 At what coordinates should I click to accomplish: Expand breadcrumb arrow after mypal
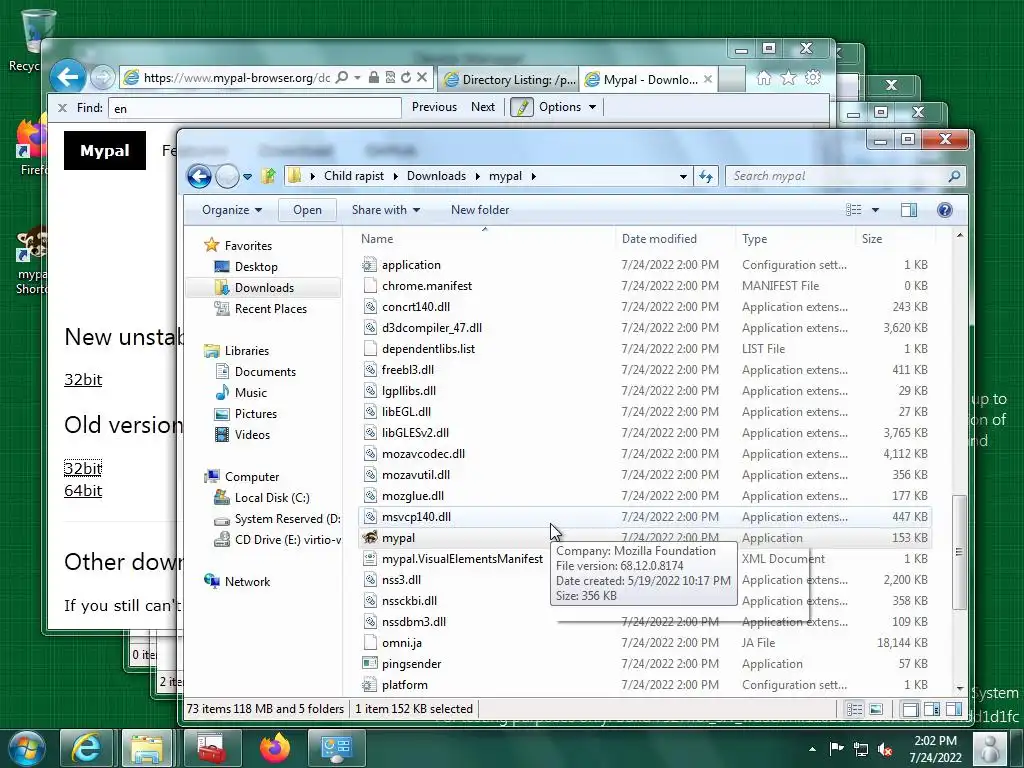(534, 176)
